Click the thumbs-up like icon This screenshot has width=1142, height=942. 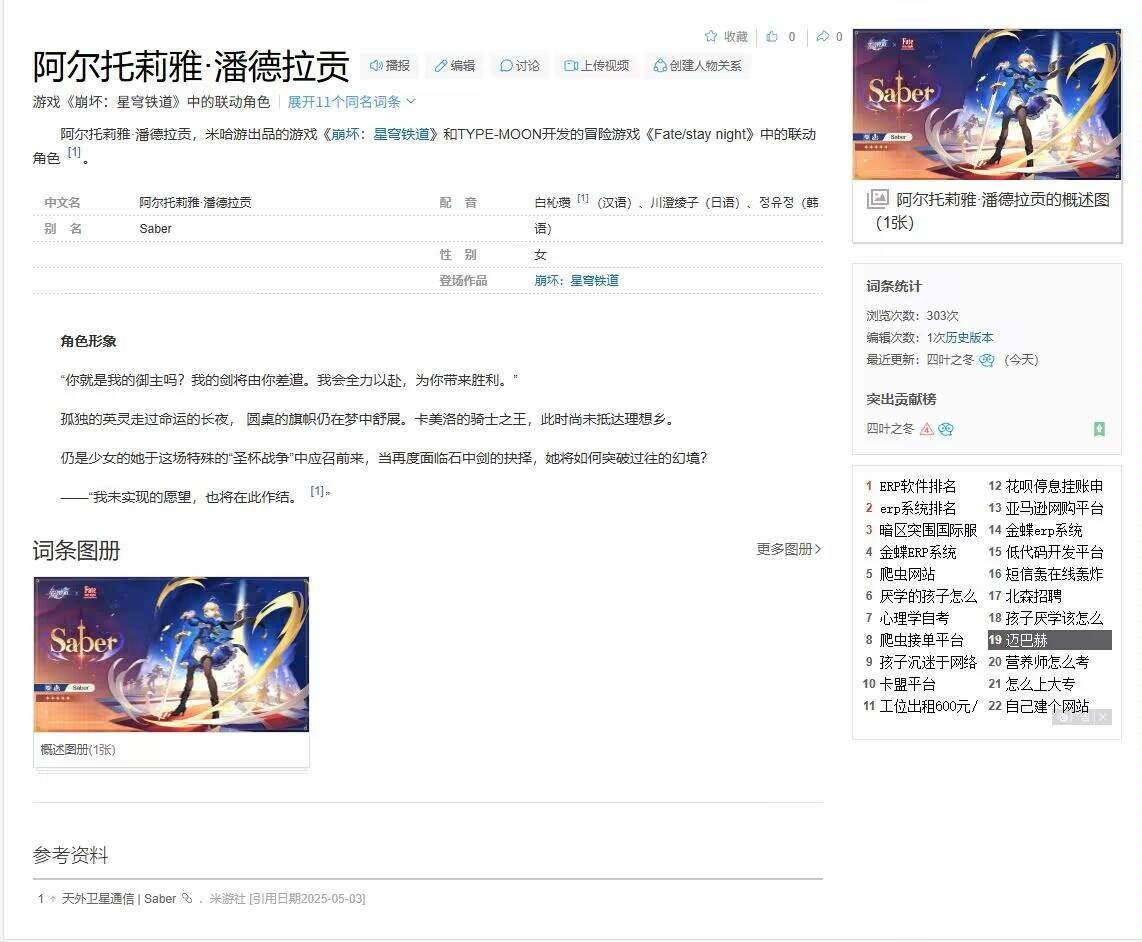(x=772, y=36)
